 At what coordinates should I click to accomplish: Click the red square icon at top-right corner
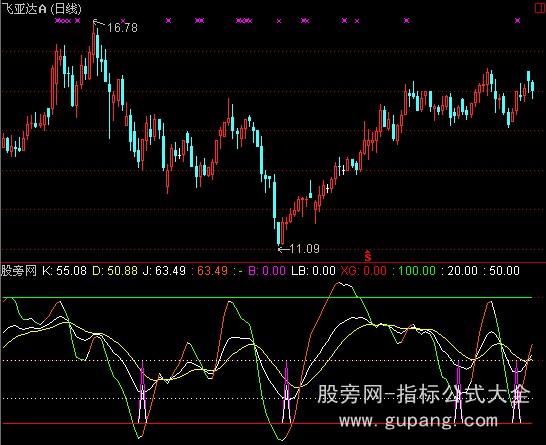click(x=540, y=8)
